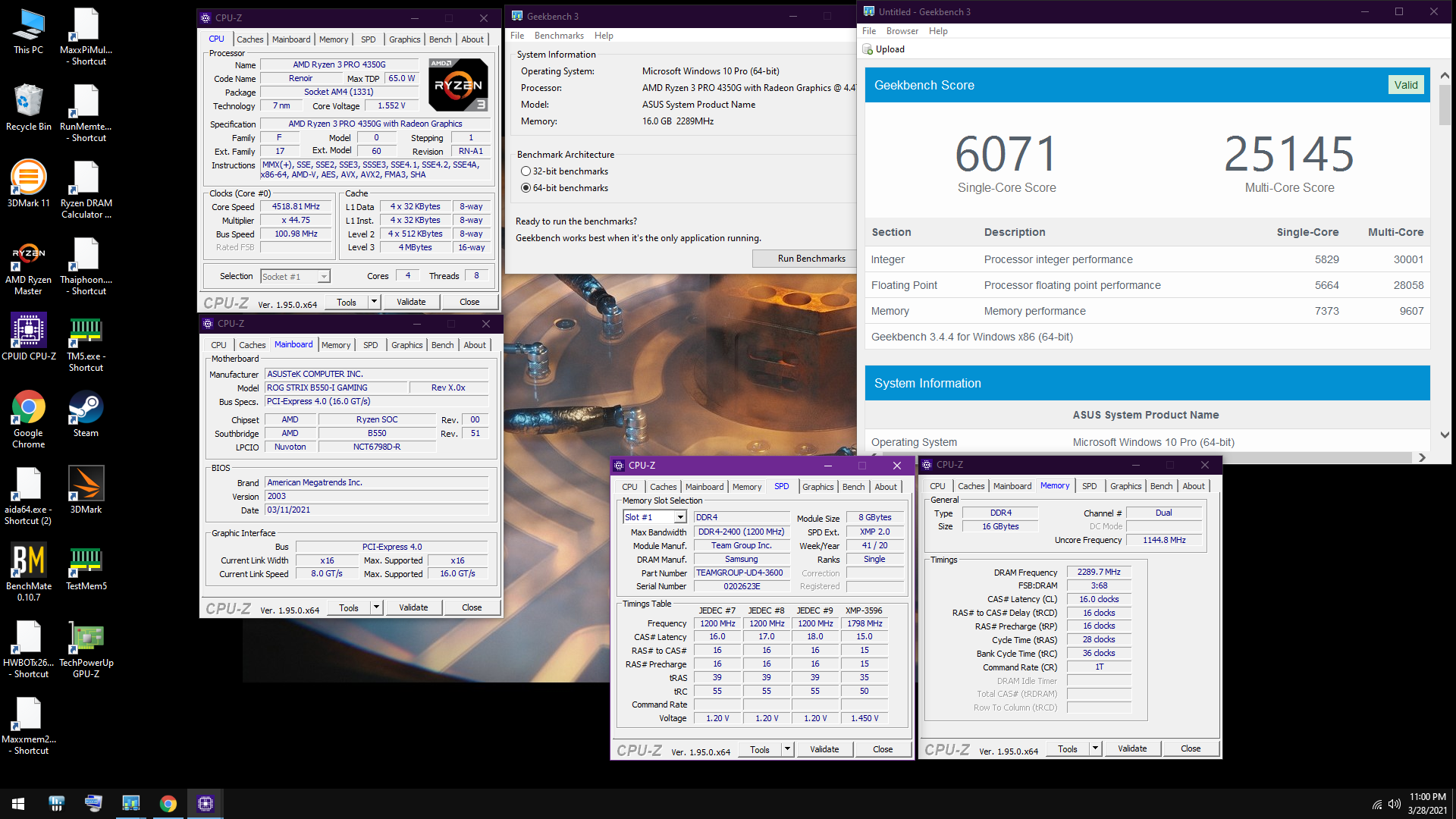Open the network icon in the system tray

[1377, 804]
